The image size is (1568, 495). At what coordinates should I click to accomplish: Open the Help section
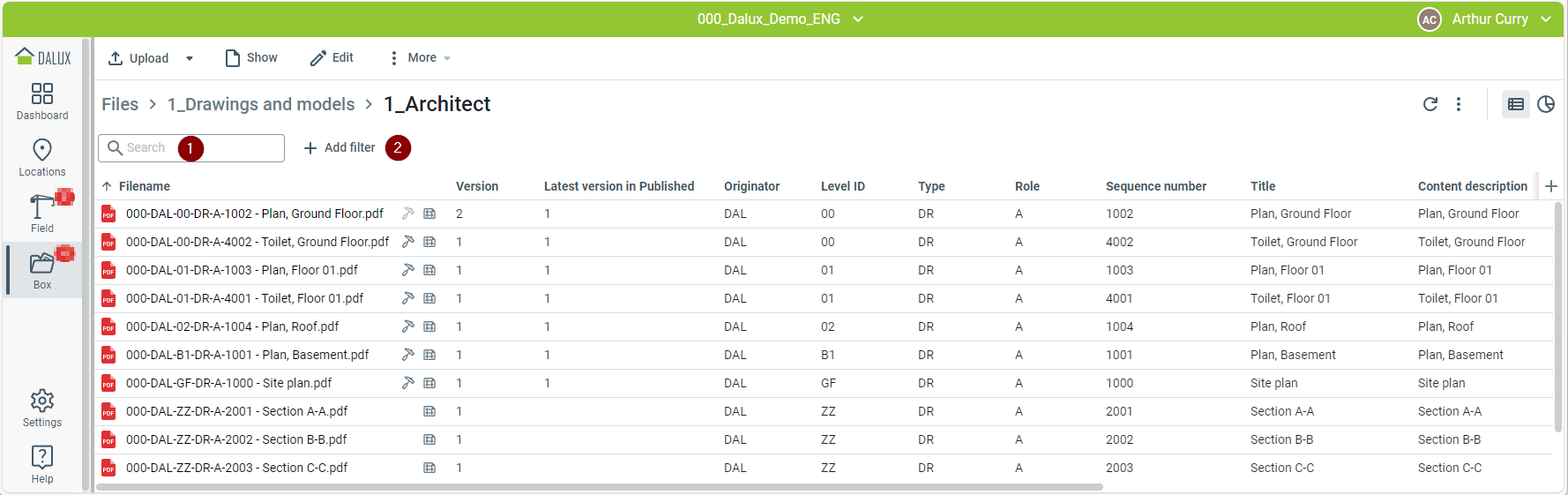pyautogui.click(x=42, y=465)
